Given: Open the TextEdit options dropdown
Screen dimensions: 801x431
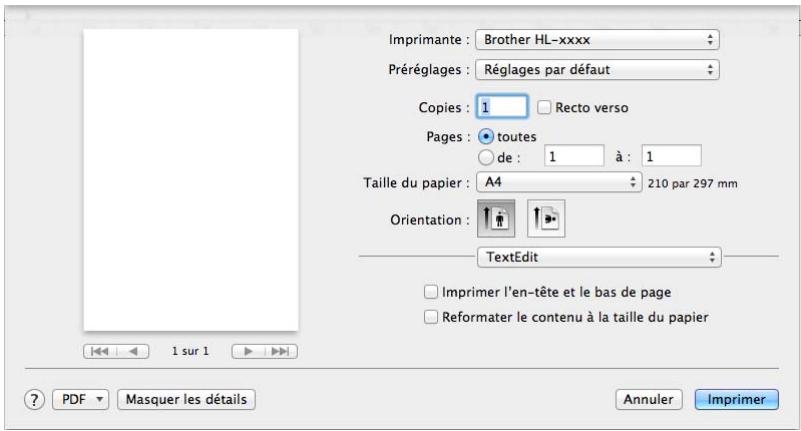Looking at the screenshot, I should coord(599,257).
